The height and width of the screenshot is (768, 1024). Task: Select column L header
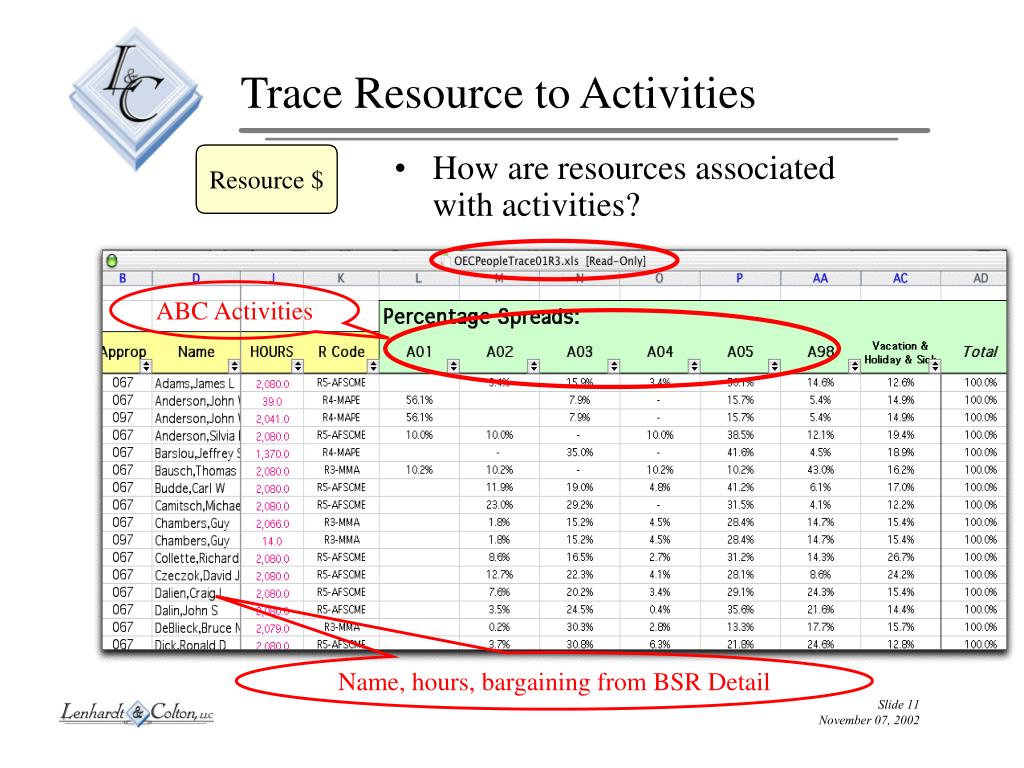(419, 278)
